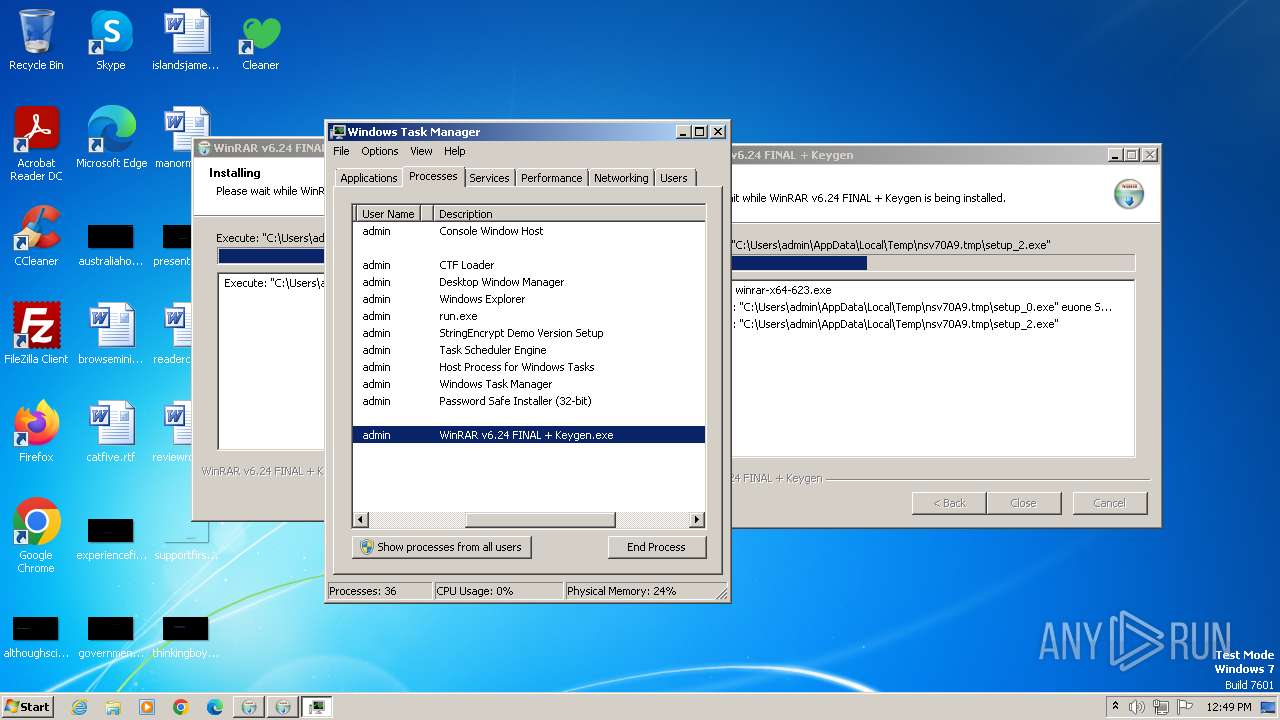Launch Skype from the desktop
The height and width of the screenshot is (720, 1280).
click(x=110, y=40)
